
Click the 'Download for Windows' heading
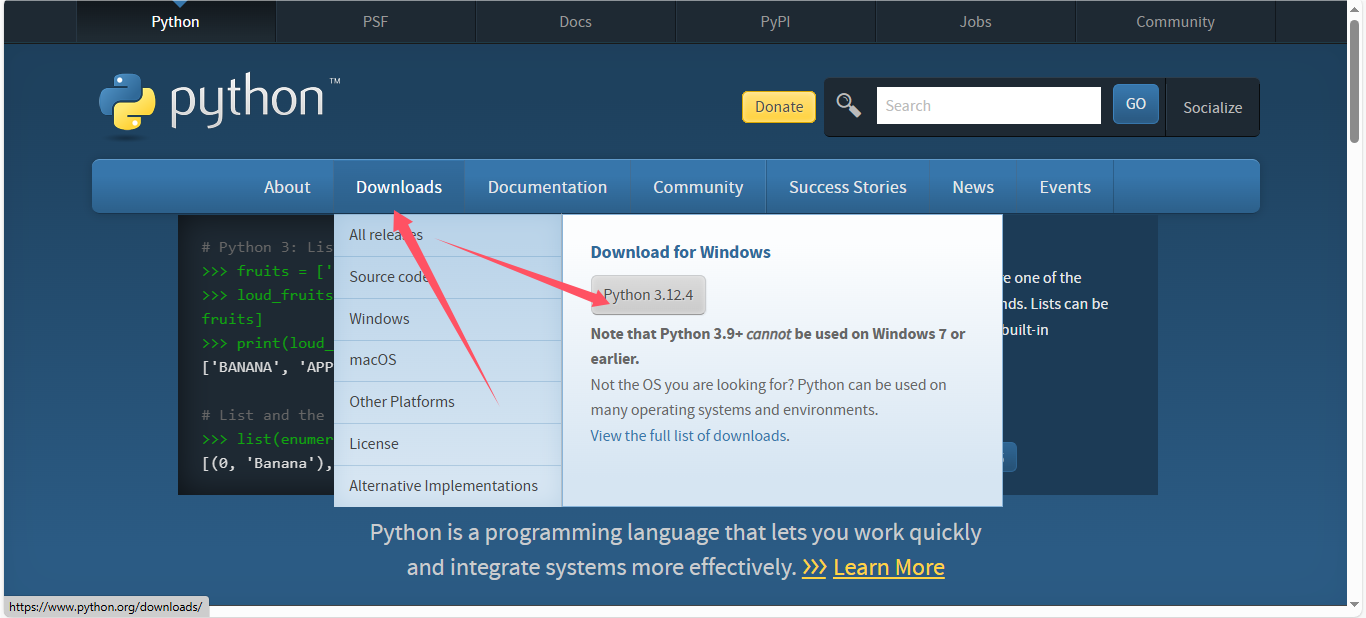[x=681, y=252]
